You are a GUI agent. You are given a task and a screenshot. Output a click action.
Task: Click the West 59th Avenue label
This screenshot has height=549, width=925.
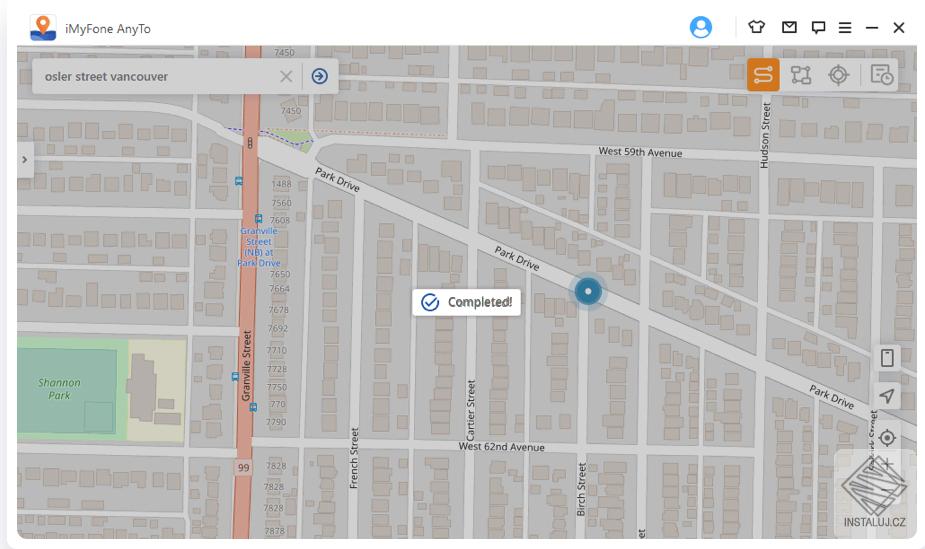coord(640,152)
